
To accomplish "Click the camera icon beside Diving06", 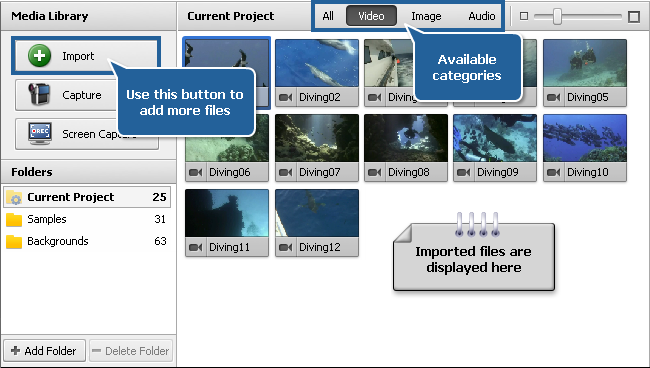I will coord(195,172).
